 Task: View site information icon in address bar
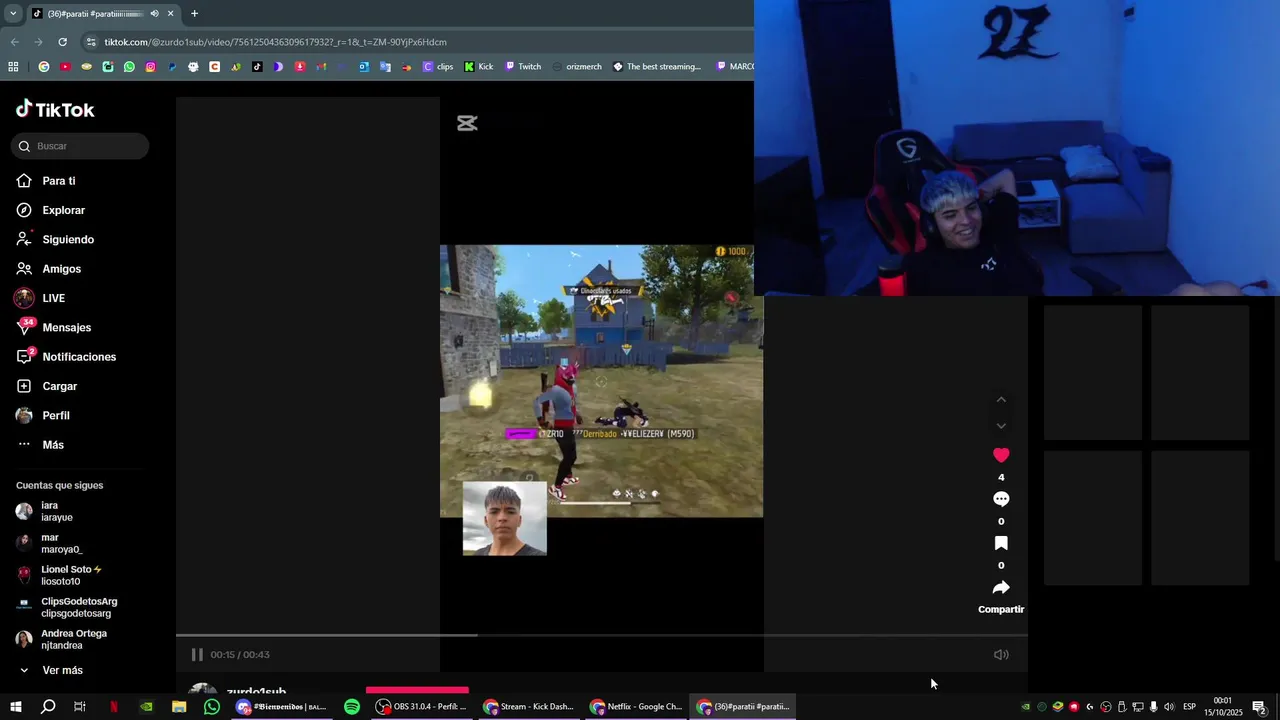click(x=91, y=42)
